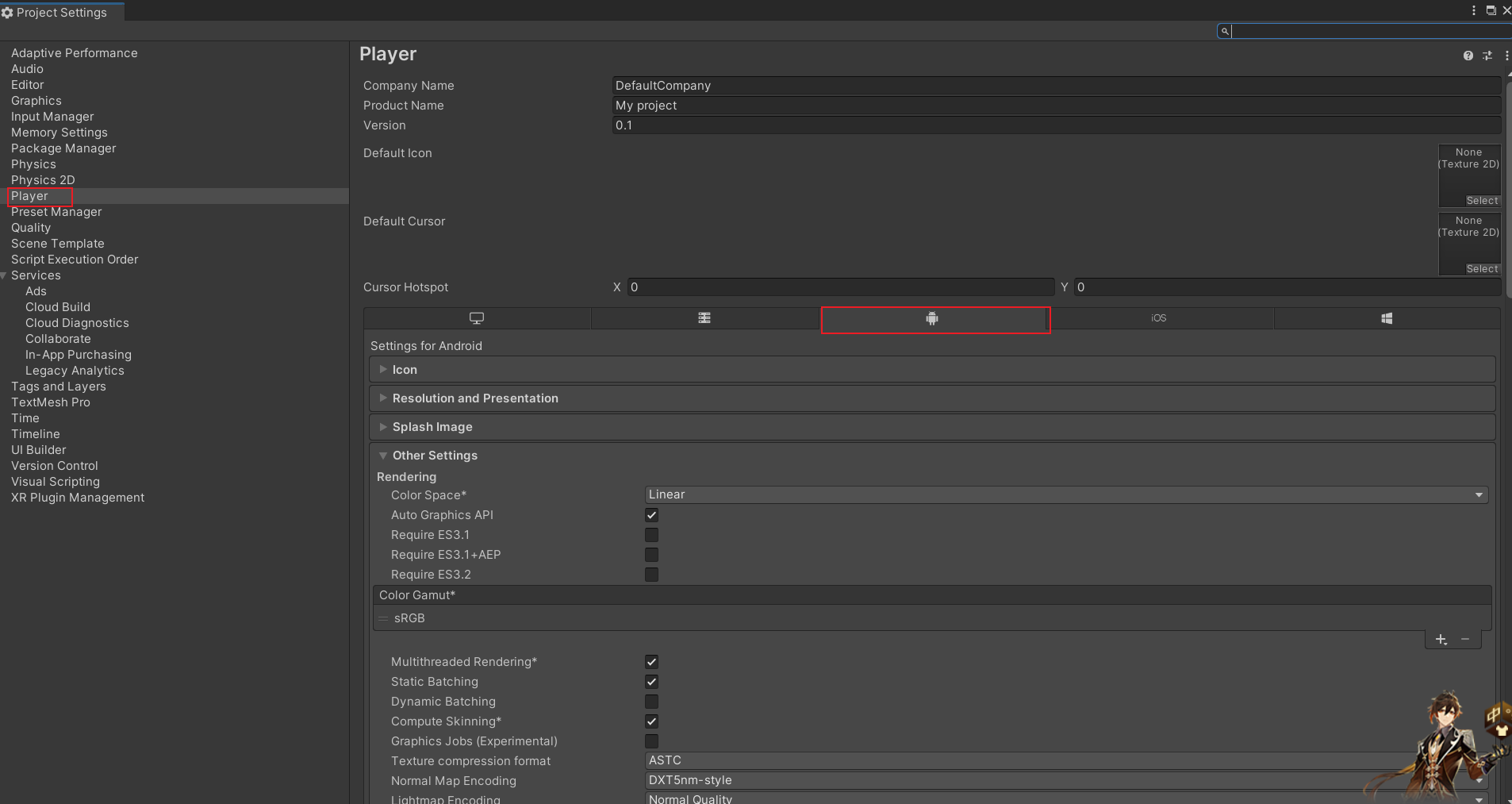Open Cloud Build under Services
1512x804 pixels.
click(58, 307)
